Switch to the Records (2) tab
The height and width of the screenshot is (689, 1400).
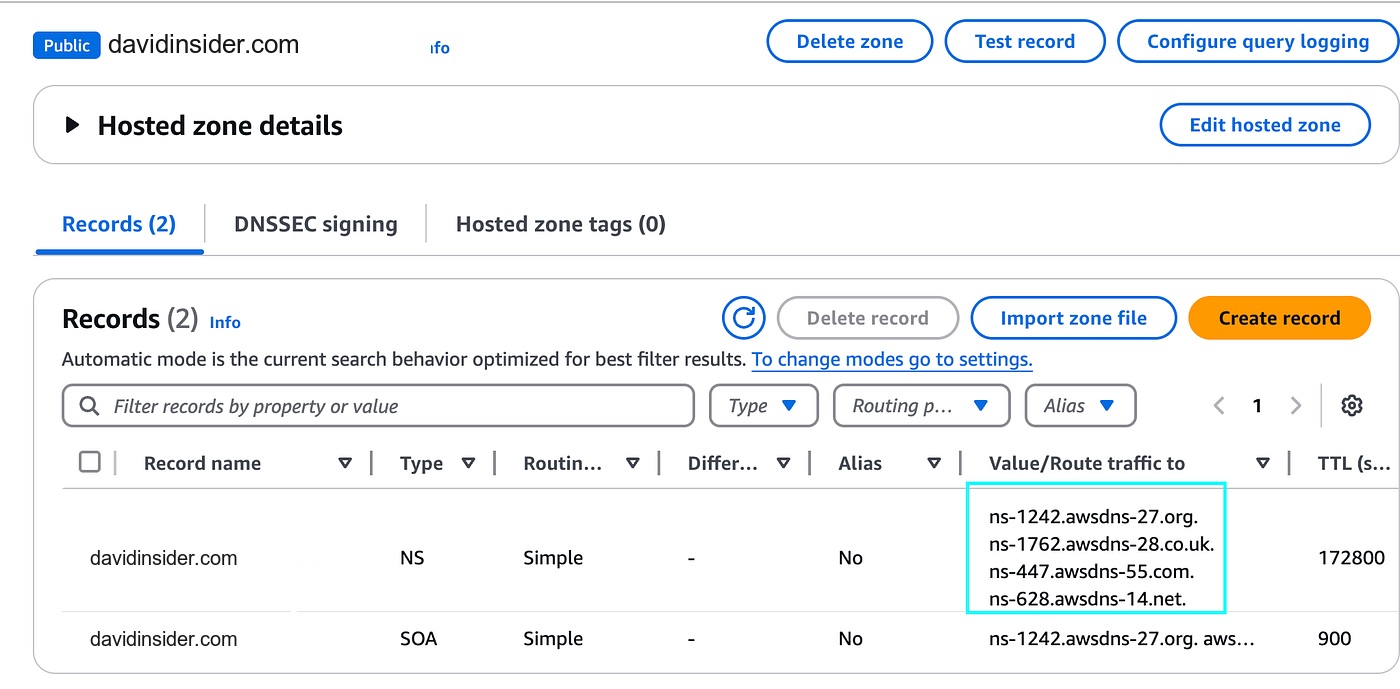pyautogui.click(x=119, y=224)
